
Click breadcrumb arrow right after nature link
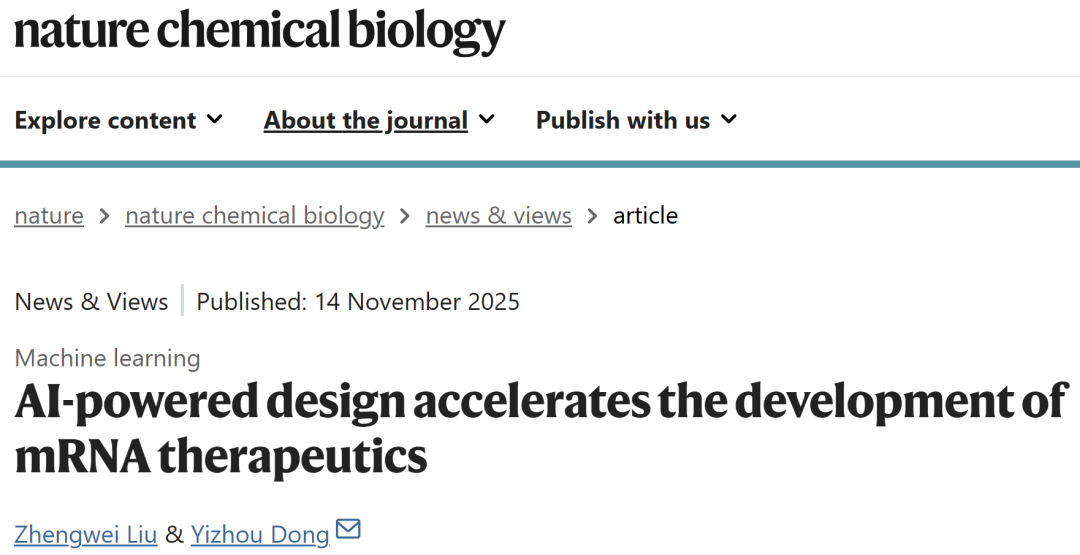tap(104, 216)
